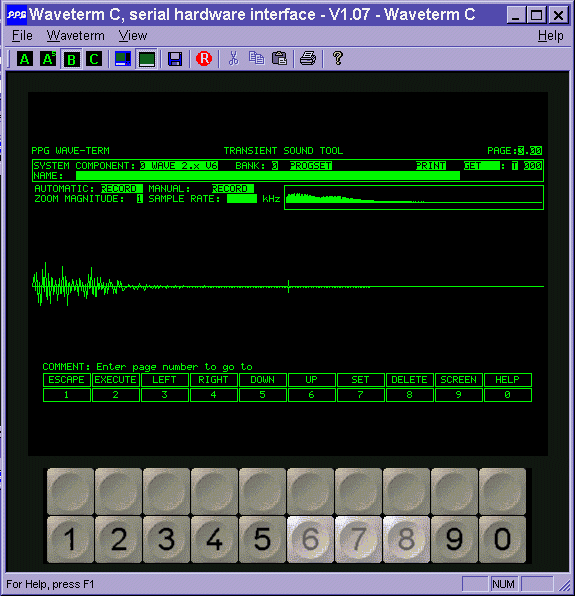Click the cursor marker on the waveform
The width and height of the screenshot is (575, 596).
(288, 286)
